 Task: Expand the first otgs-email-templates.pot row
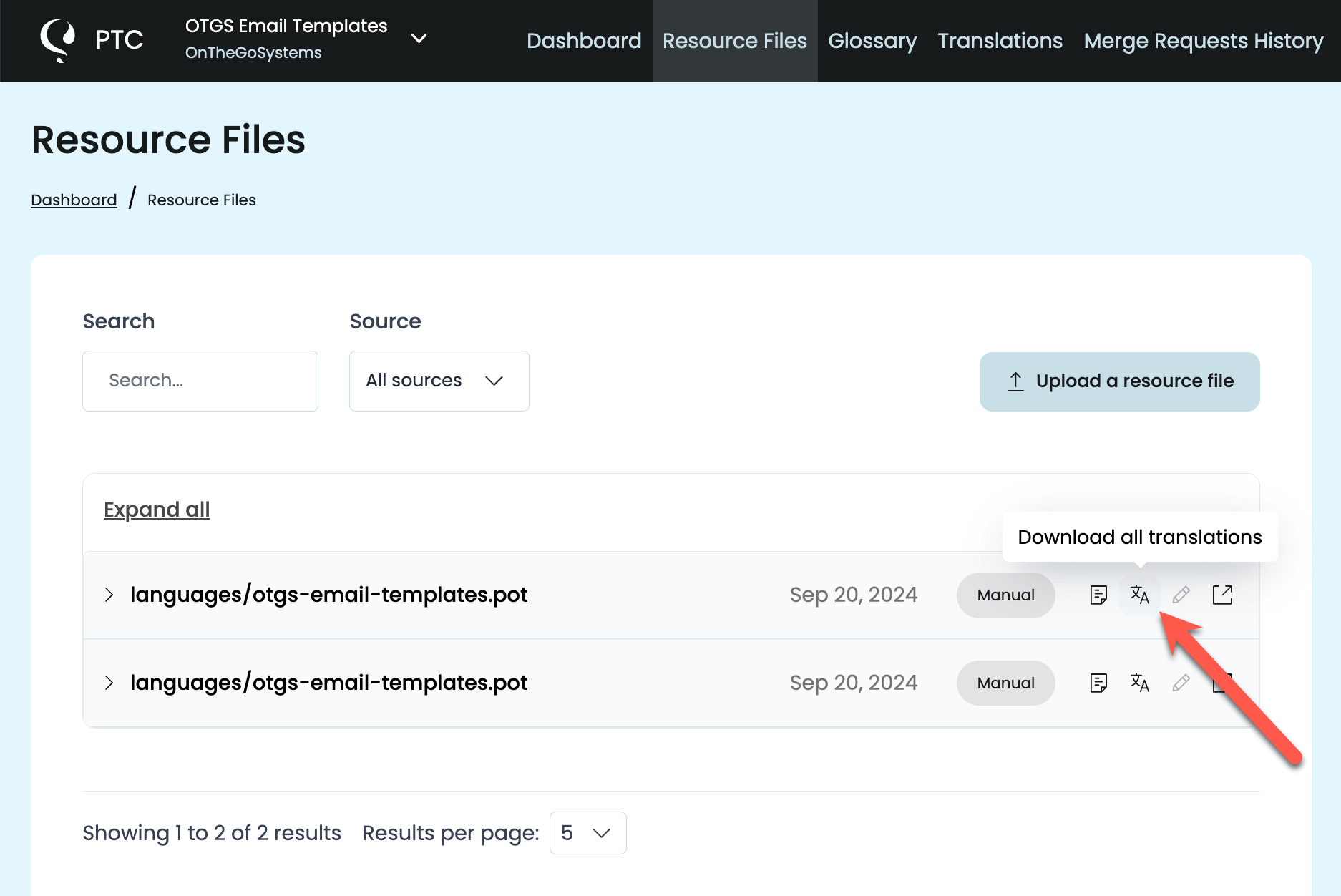110,595
